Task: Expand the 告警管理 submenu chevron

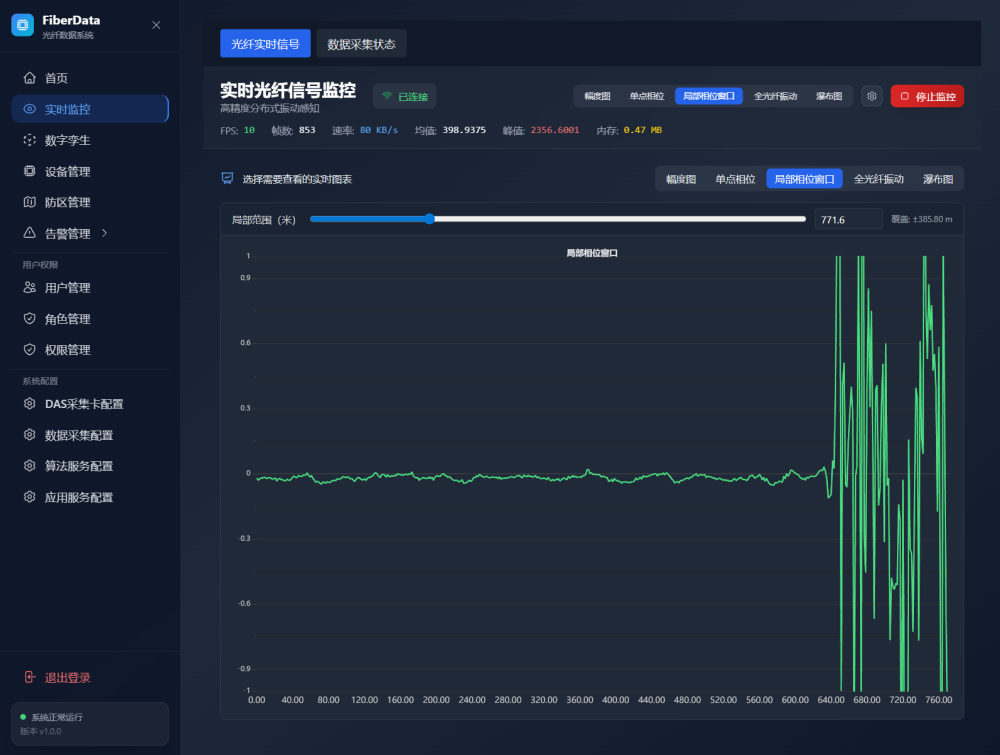Action: [x=106, y=233]
